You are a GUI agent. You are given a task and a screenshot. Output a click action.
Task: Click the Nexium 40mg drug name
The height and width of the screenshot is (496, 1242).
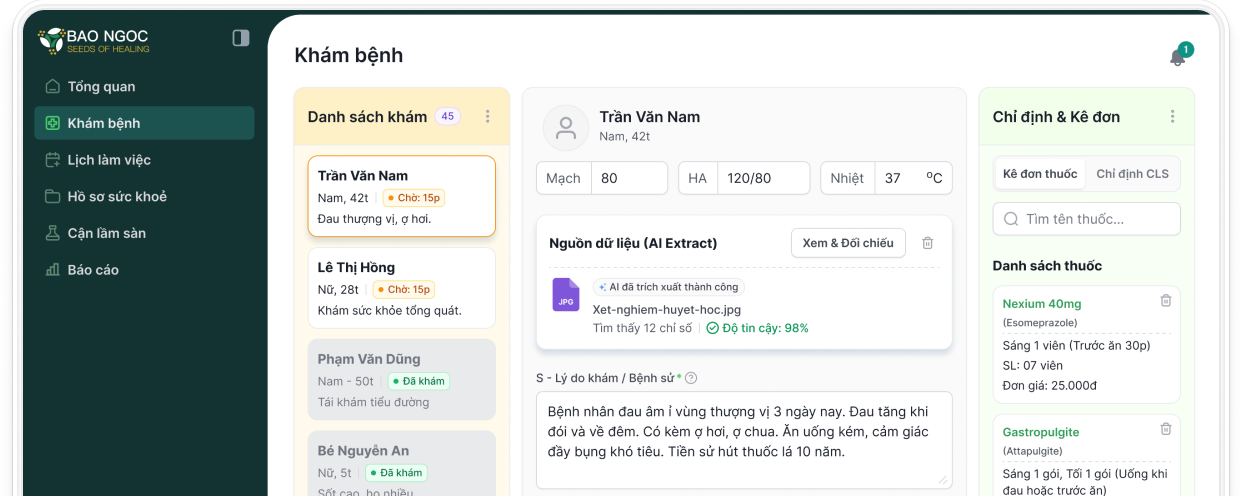pos(1042,304)
